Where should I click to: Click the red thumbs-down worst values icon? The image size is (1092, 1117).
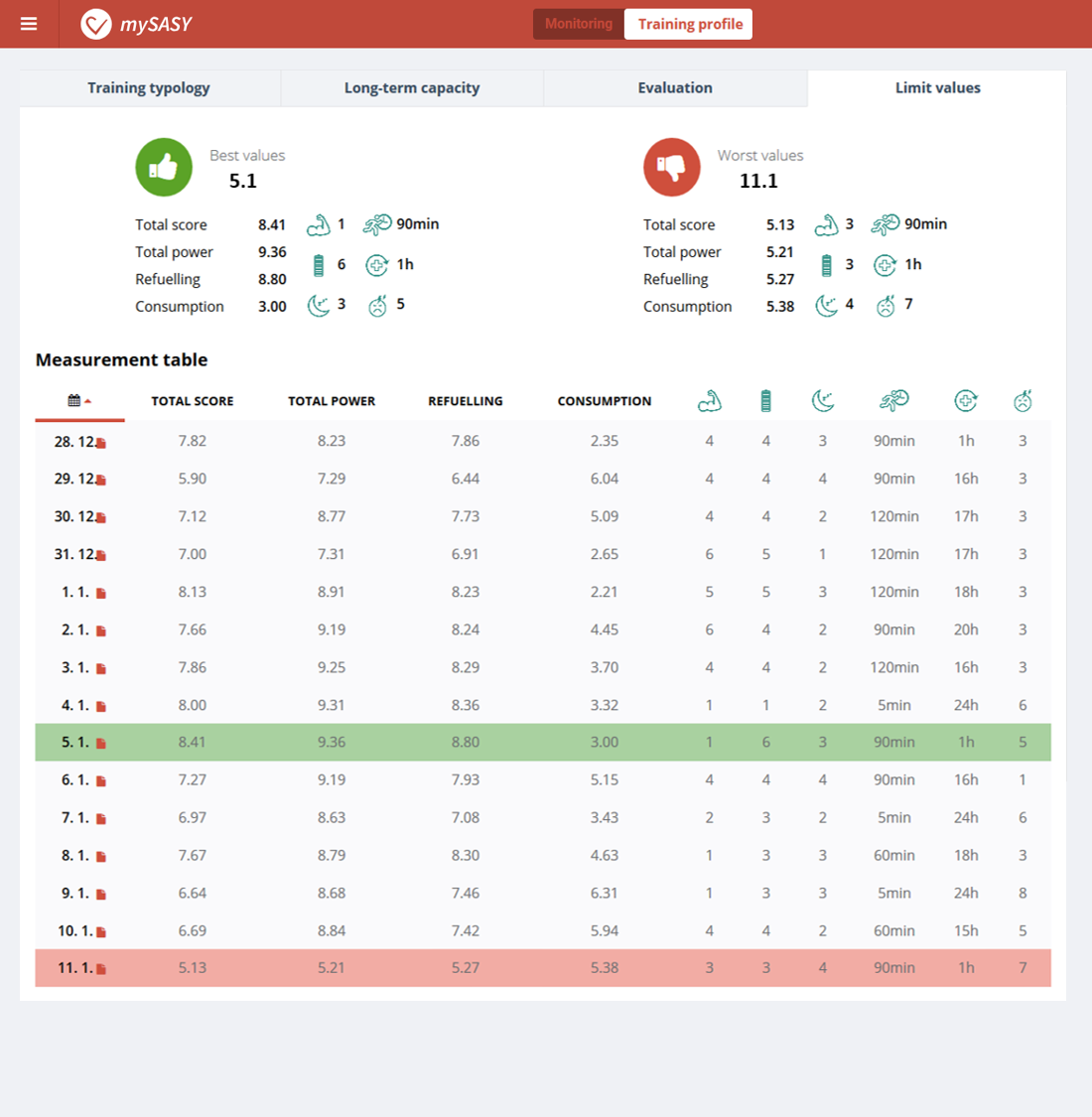pyautogui.click(x=672, y=167)
